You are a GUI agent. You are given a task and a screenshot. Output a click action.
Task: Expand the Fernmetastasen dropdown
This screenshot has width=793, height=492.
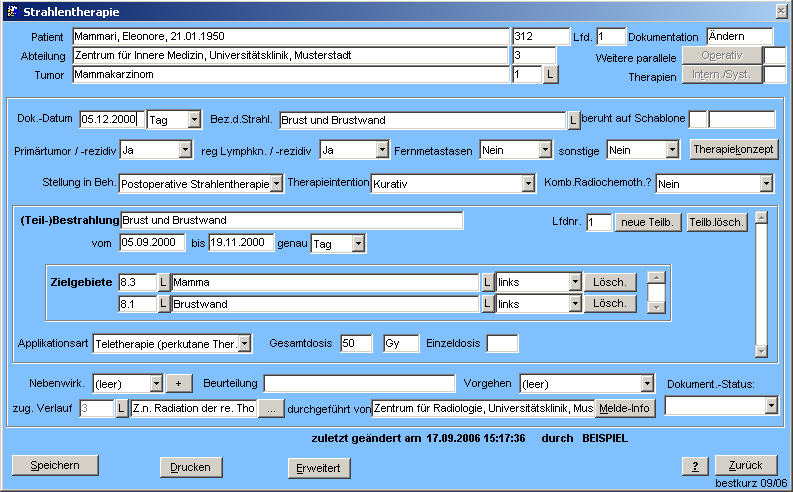(x=544, y=150)
